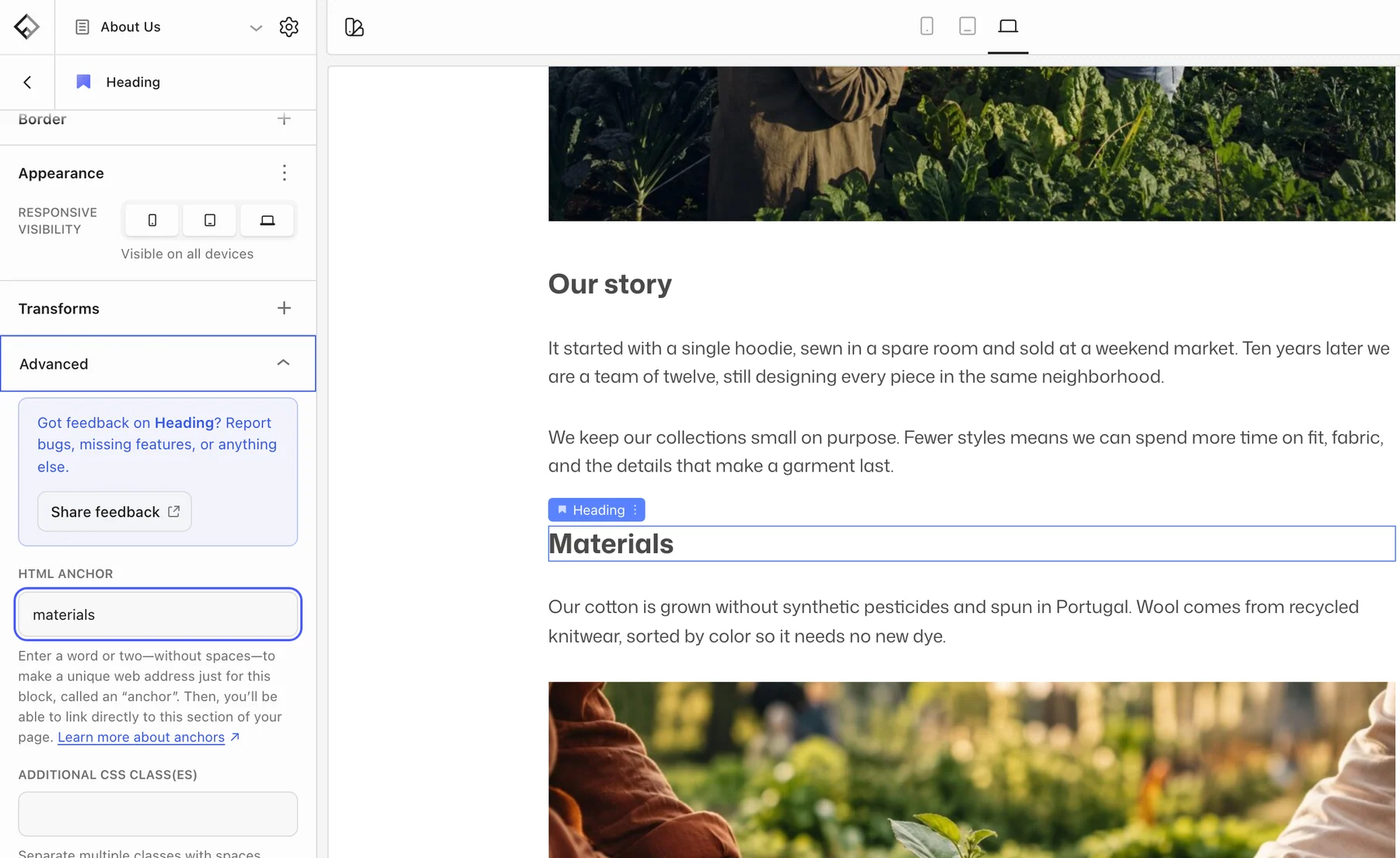Toggle mobile responsive visibility
The image size is (1400, 858).
pos(152,220)
